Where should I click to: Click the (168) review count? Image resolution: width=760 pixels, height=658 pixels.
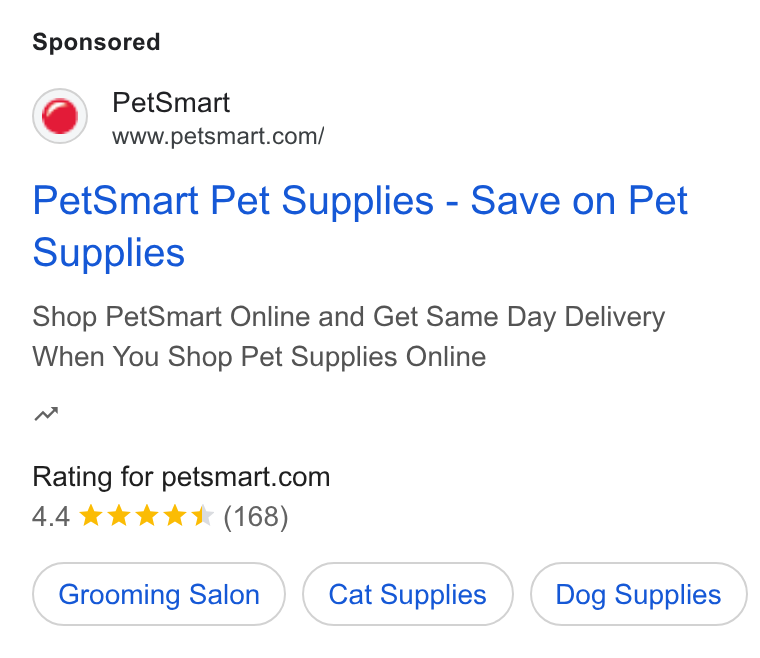click(256, 517)
